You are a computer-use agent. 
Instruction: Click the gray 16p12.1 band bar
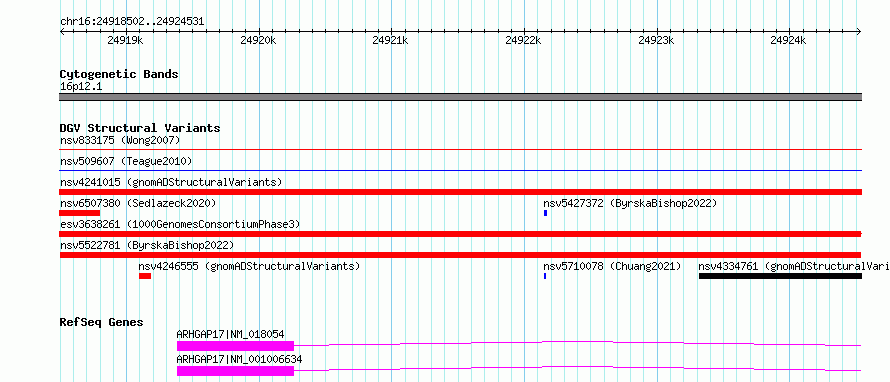click(461, 97)
